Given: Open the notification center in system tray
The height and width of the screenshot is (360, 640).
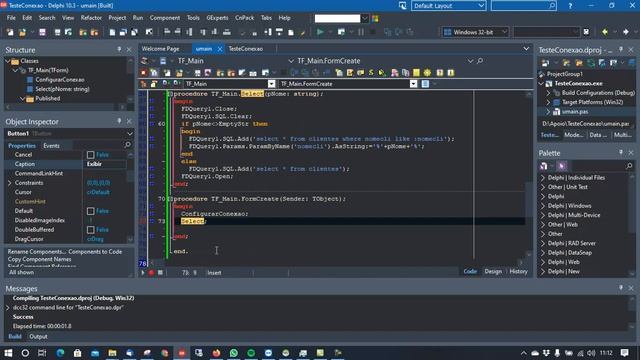Looking at the screenshot, I should [x=624, y=353].
